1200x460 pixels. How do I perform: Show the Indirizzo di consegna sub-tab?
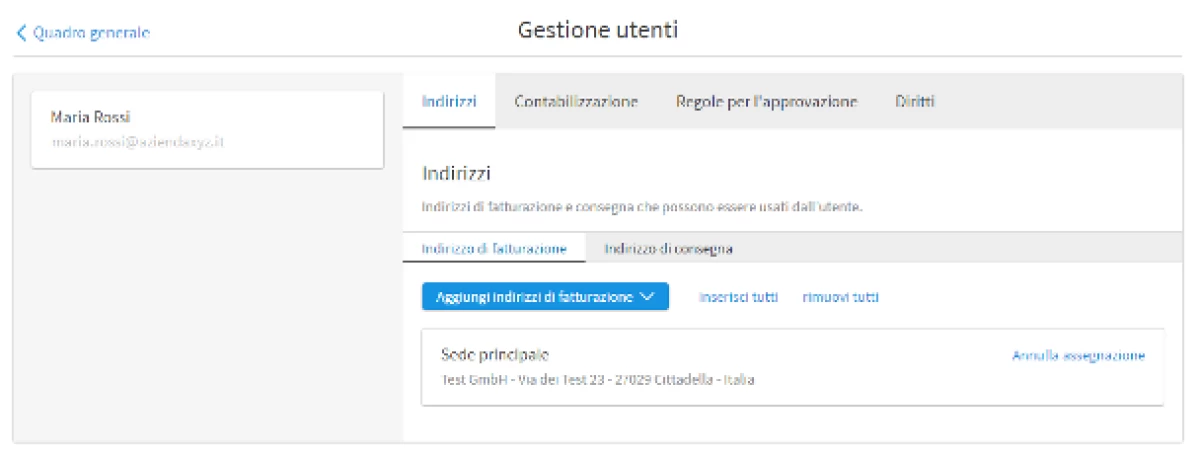pos(668,248)
